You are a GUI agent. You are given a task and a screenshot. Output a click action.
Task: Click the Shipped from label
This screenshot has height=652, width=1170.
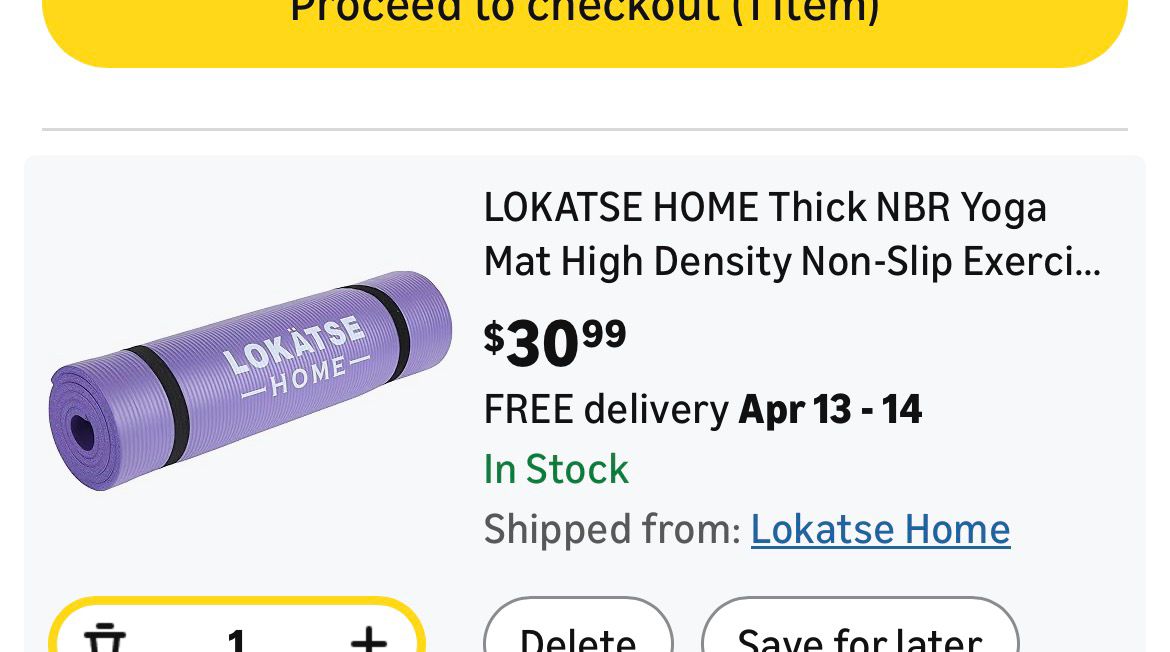coord(612,529)
